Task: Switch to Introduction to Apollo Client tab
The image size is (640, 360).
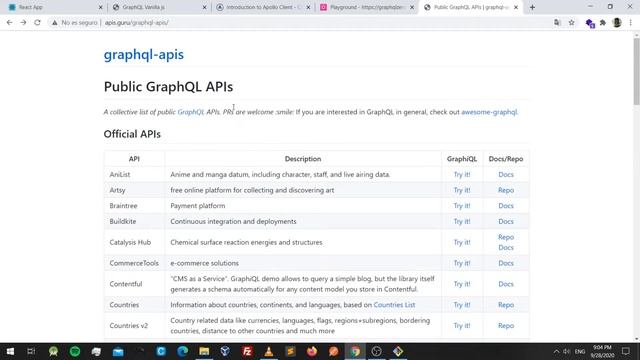Action: tap(263, 7)
